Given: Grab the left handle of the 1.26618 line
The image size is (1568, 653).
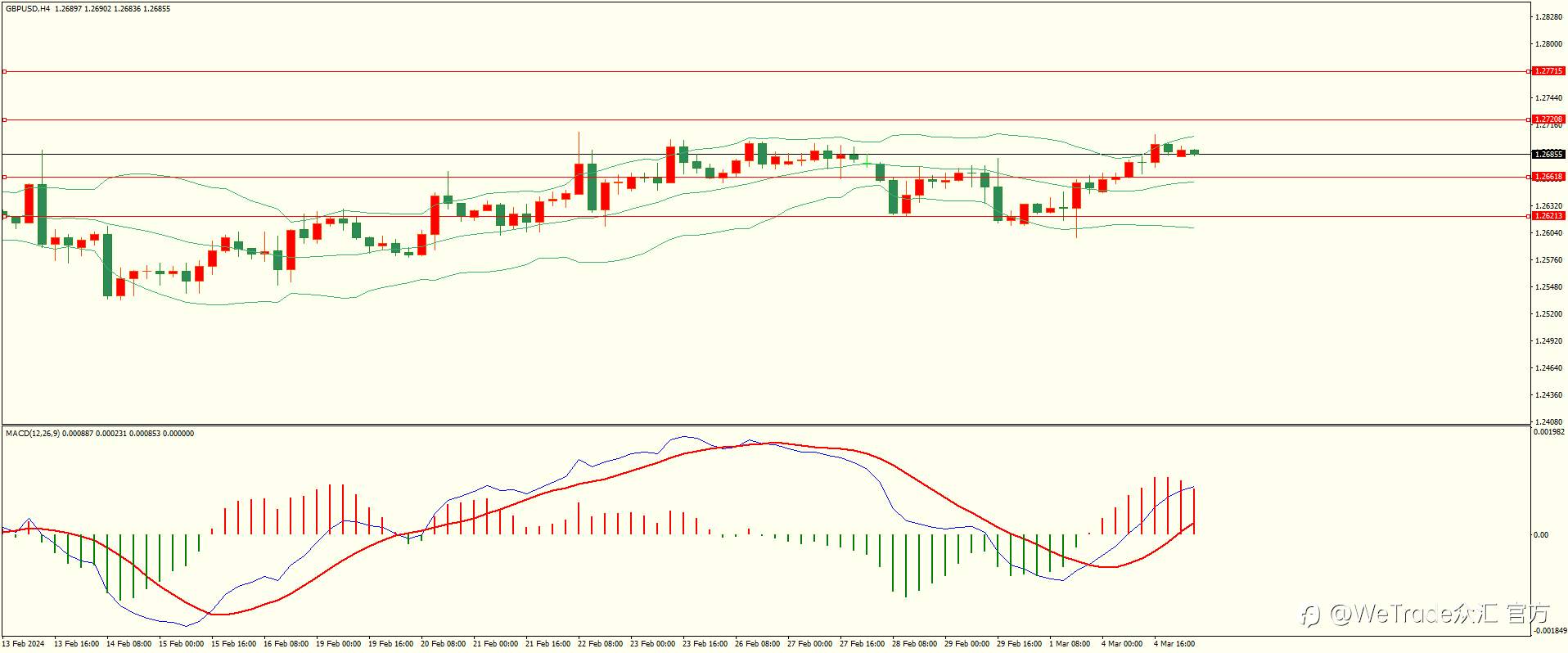Looking at the screenshot, I should click(x=4, y=177).
